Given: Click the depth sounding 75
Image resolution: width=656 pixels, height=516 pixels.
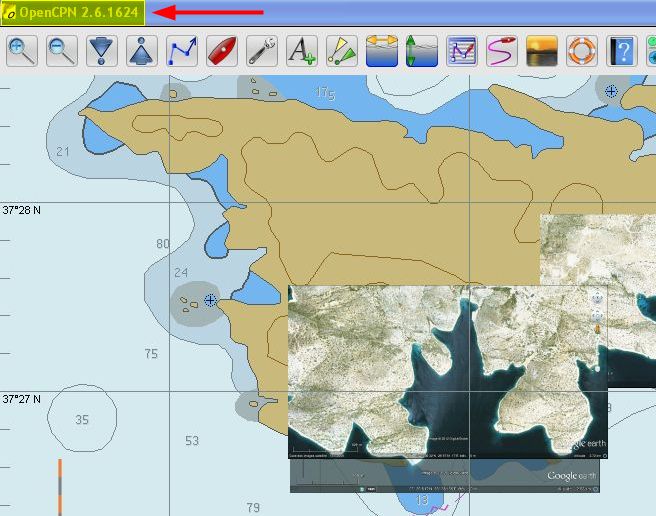Looking at the screenshot, I should point(151,354).
